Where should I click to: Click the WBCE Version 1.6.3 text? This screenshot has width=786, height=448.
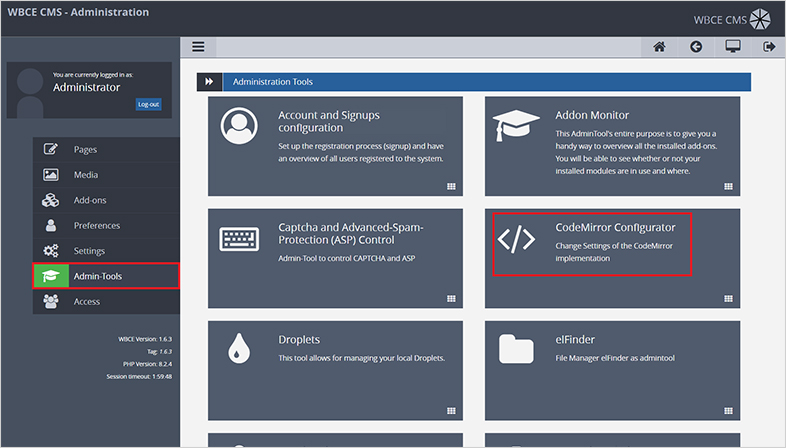[x=145, y=339]
